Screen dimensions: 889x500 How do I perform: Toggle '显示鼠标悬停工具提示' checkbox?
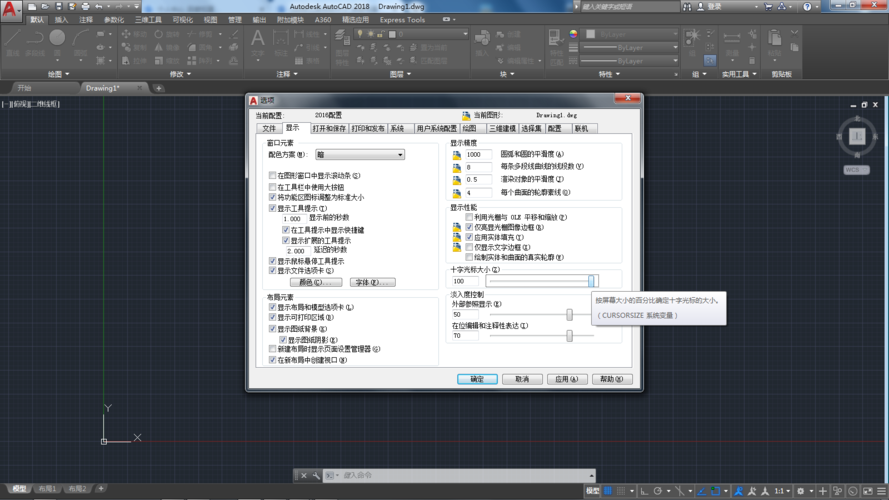[x=273, y=261]
